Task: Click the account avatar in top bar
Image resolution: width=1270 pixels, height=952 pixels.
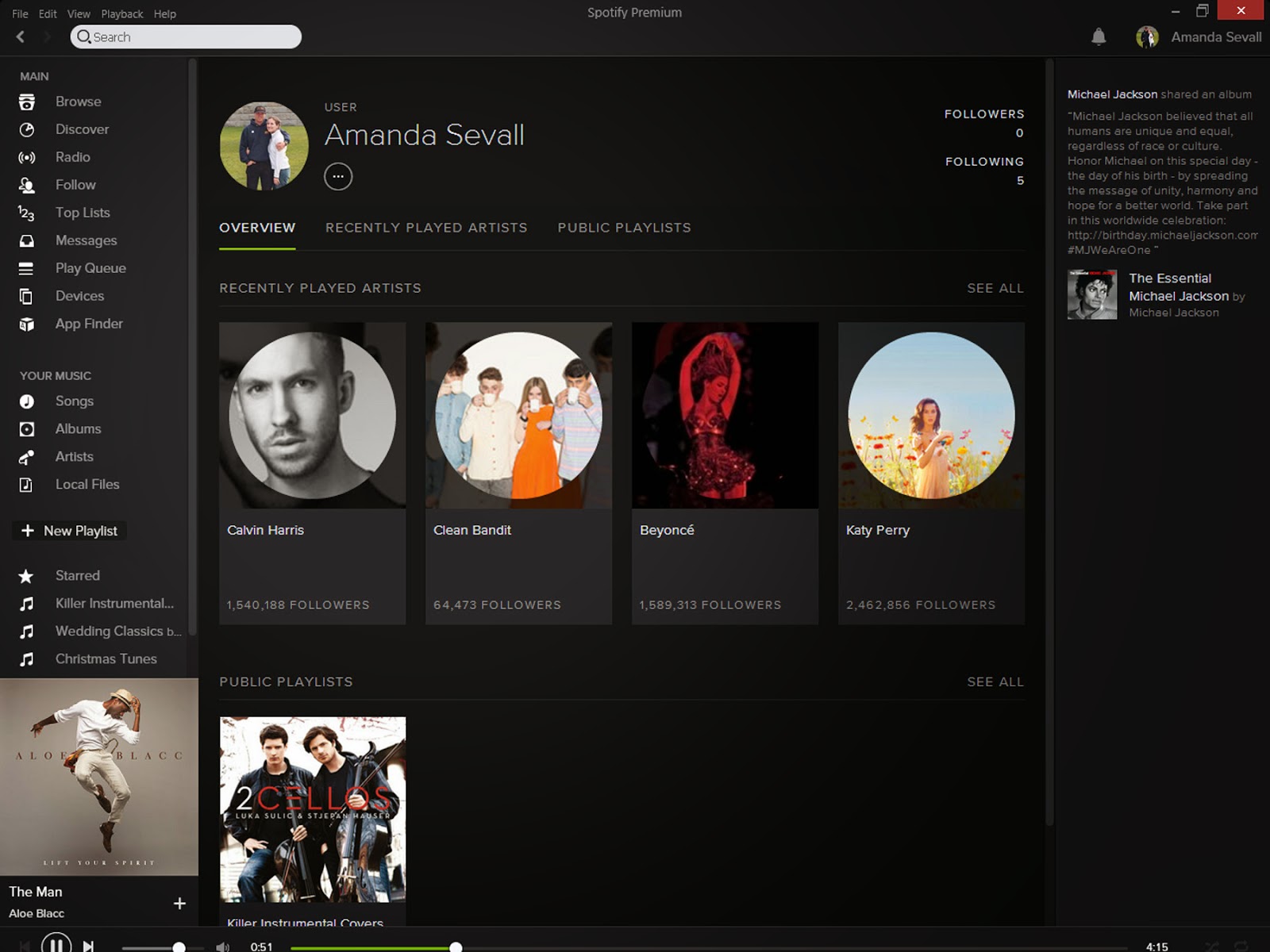Action: (1147, 37)
